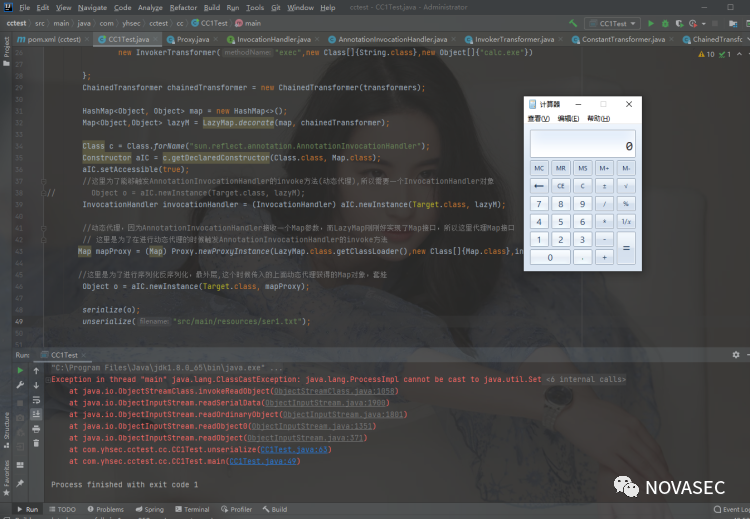Run with Coverage using the shield icon
Image resolution: width=750 pixels, height=519 pixels.
[679, 23]
